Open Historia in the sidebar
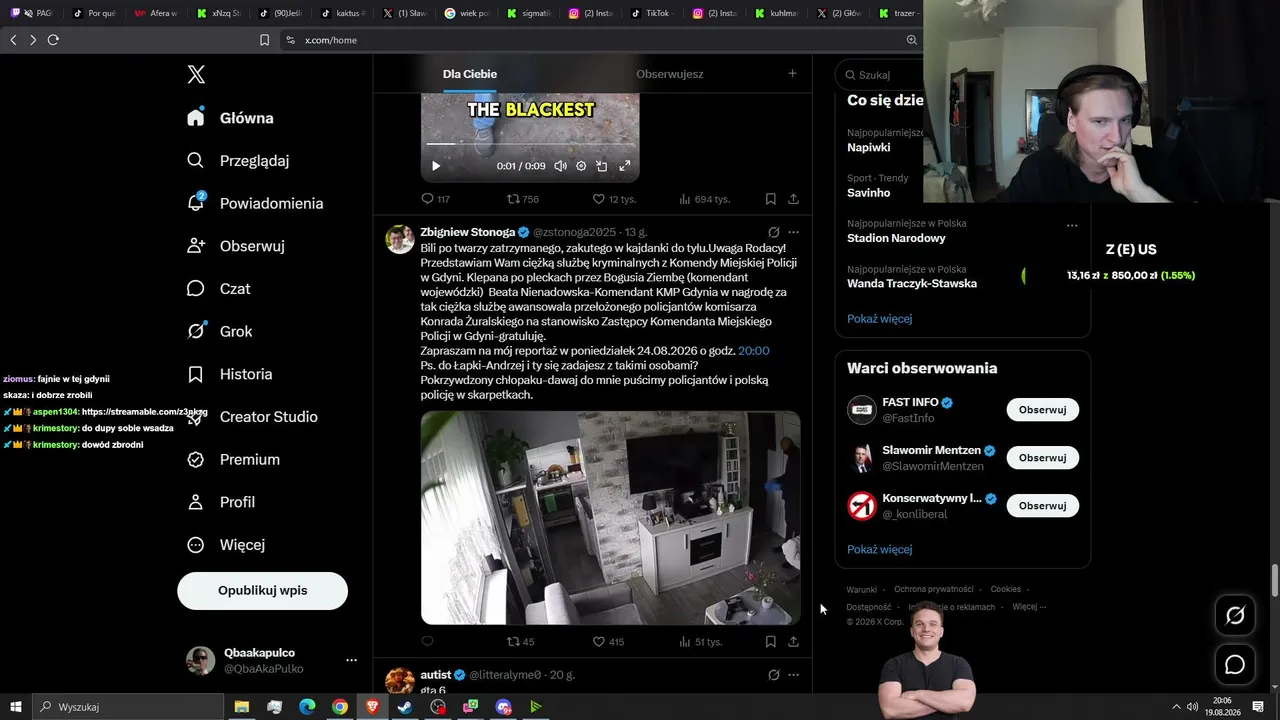This screenshot has height=720, width=1280. click(230, 374)
